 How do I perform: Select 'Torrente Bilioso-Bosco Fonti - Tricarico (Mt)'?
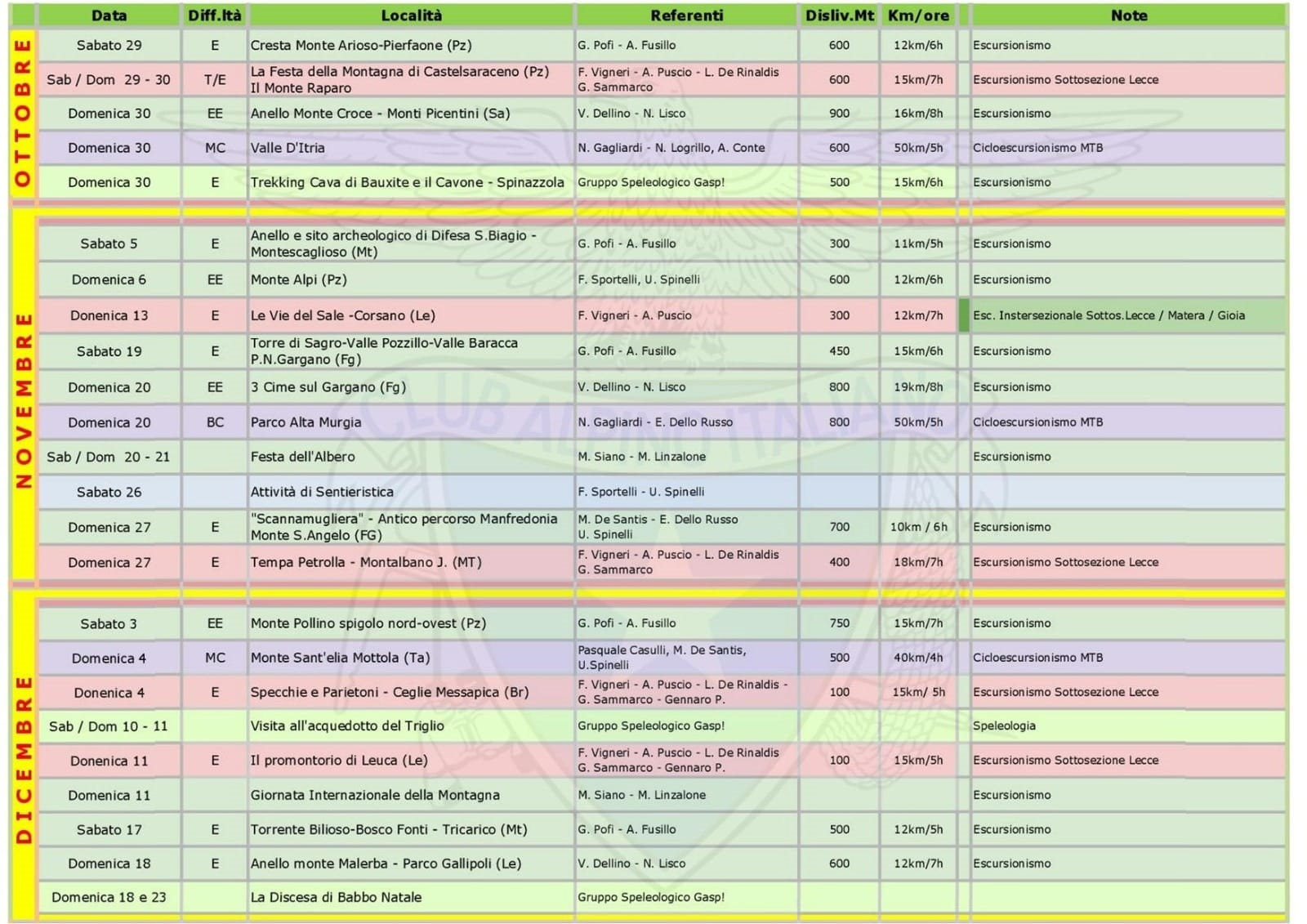click(411, 829)
